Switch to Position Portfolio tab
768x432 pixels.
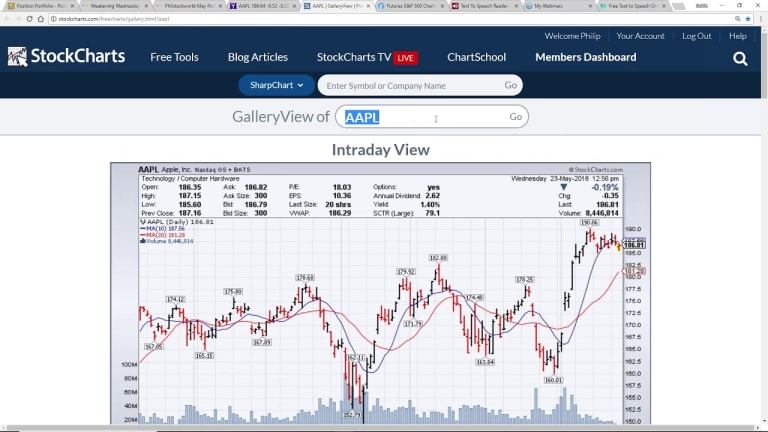(x=41, y=6)
